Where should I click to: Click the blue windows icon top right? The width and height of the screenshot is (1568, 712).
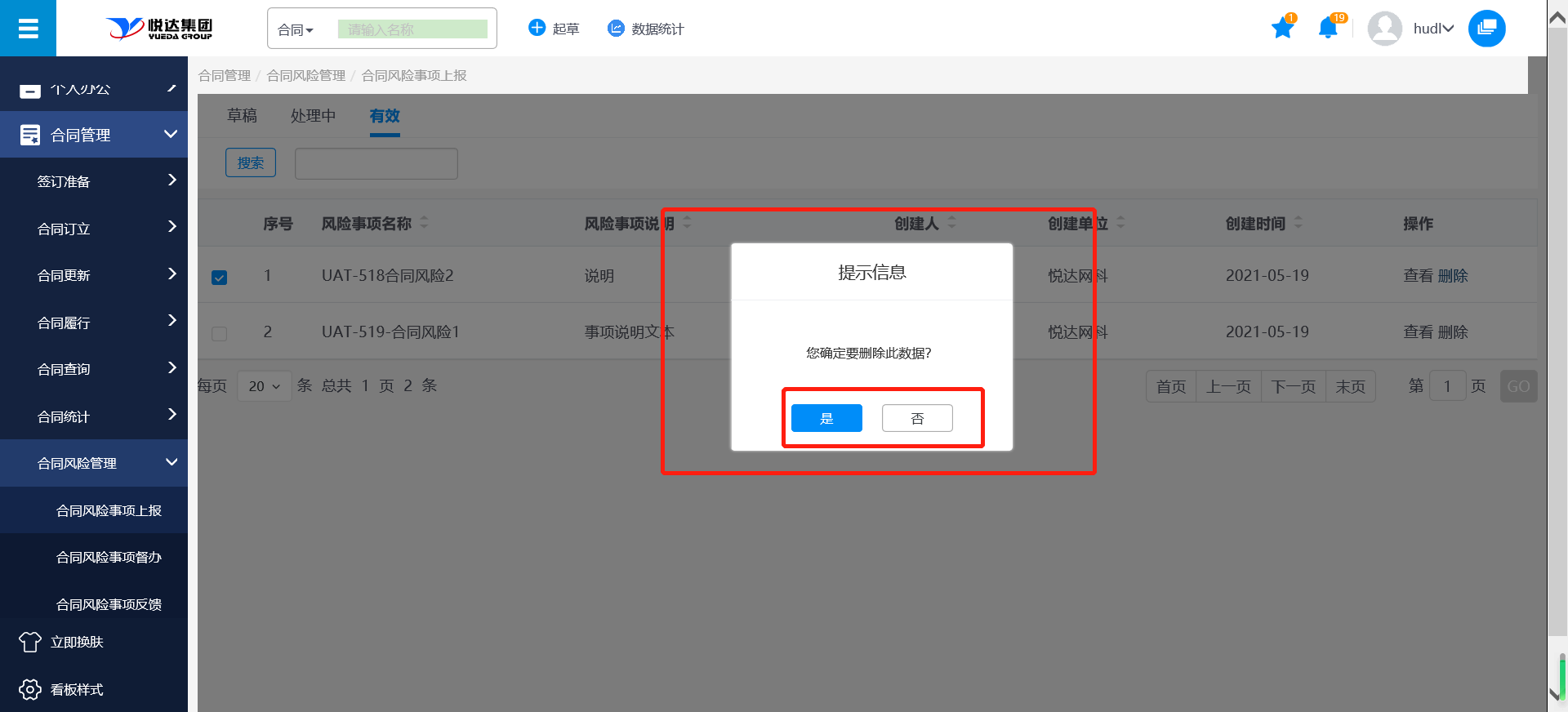[x=1486, y=29]
